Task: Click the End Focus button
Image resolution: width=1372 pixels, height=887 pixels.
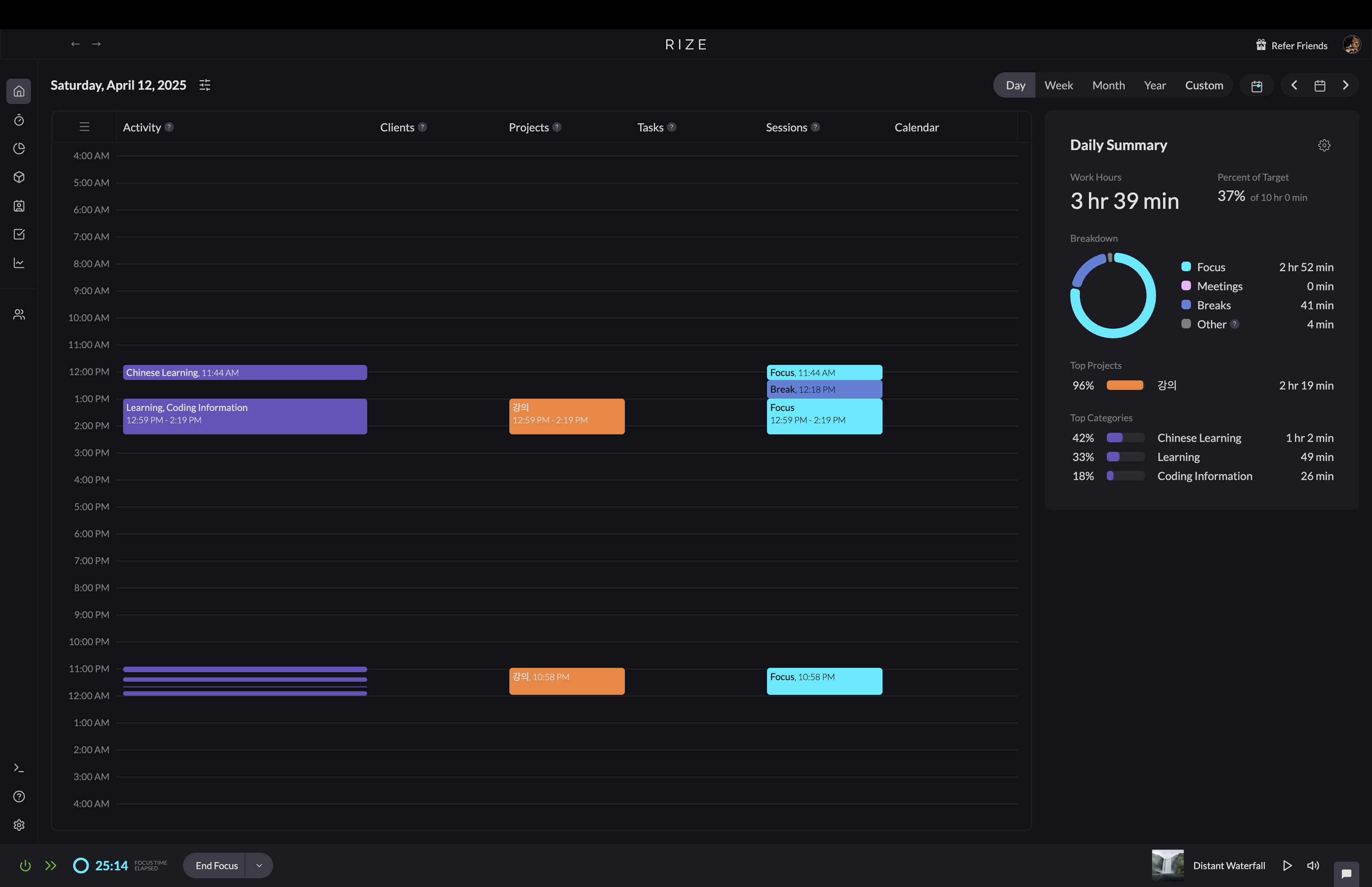Action: 216,865
